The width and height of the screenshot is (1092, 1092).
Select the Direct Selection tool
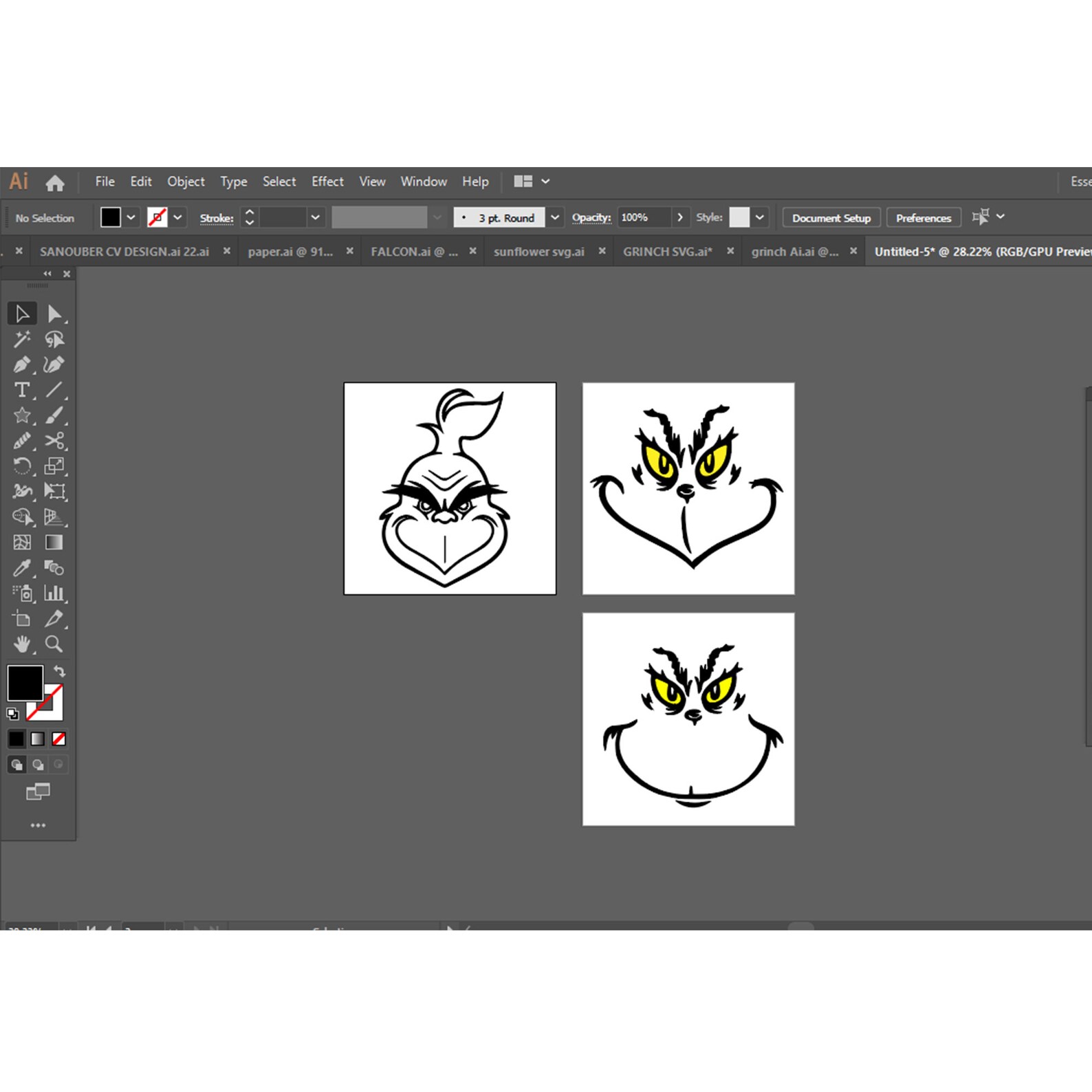54,314
